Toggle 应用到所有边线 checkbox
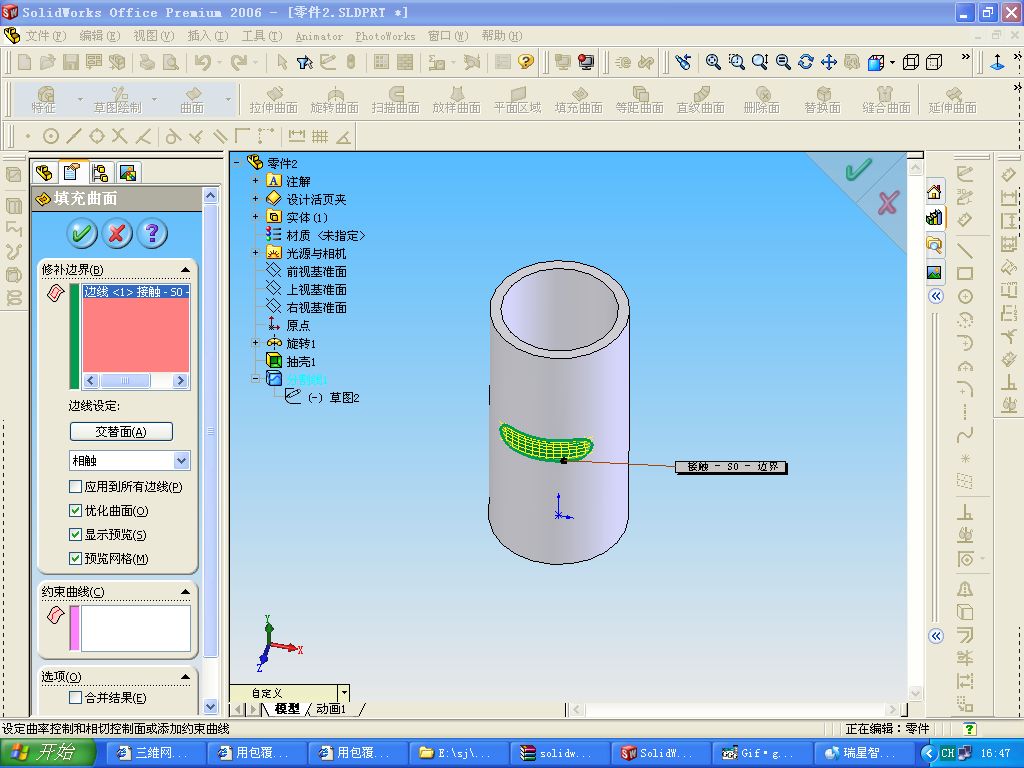 point(75,487)
